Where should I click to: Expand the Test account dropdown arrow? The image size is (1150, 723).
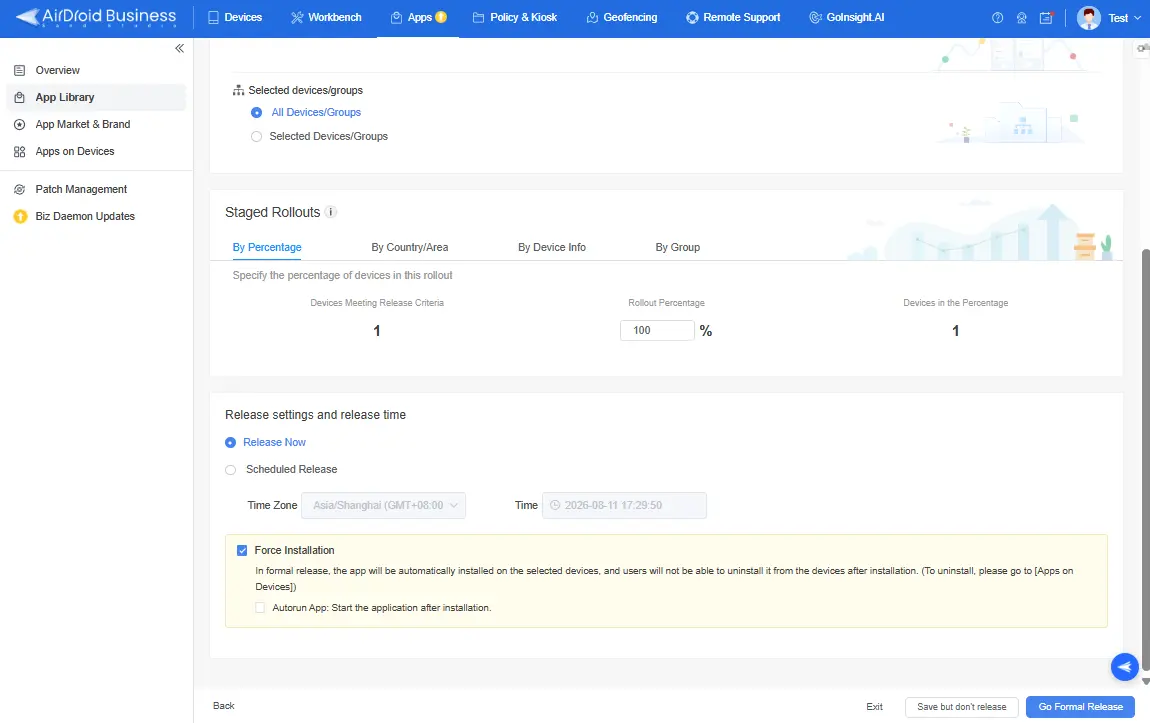coord(1138,18)
